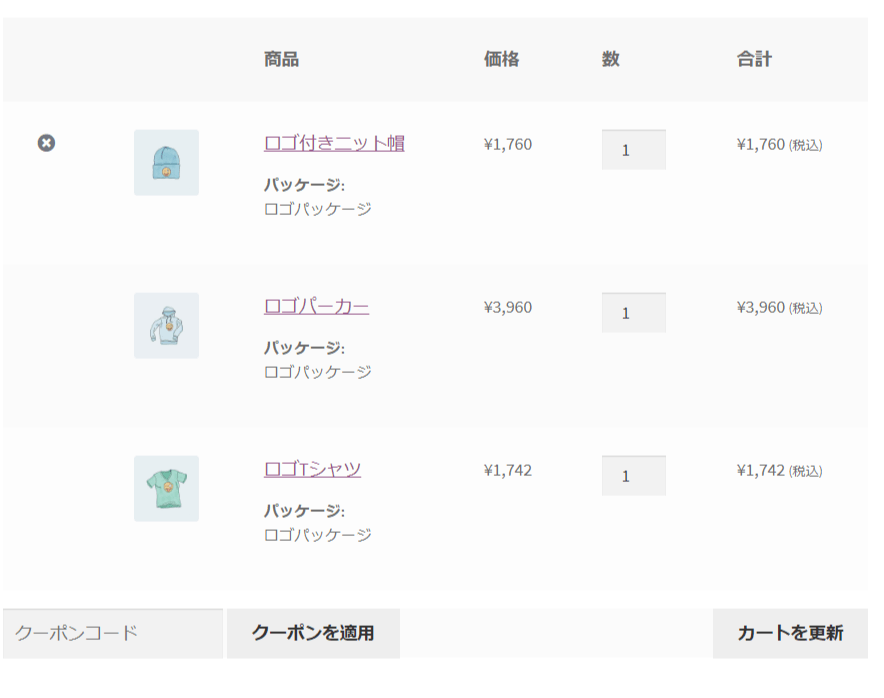Focus the quantity field for ロゴTシャツ
Viewport: 884px width, 698px height.
tap(634, 475)
